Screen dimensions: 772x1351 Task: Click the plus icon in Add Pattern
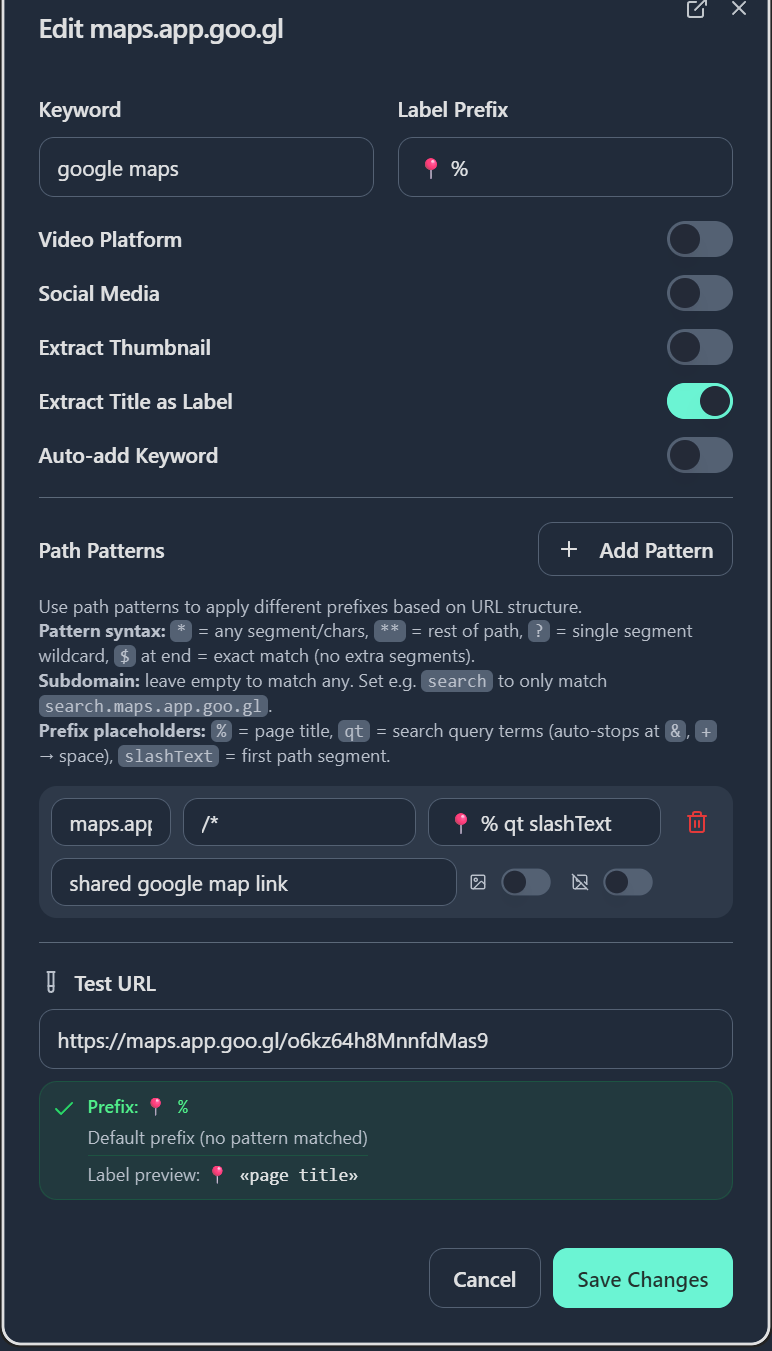(569, 549)
